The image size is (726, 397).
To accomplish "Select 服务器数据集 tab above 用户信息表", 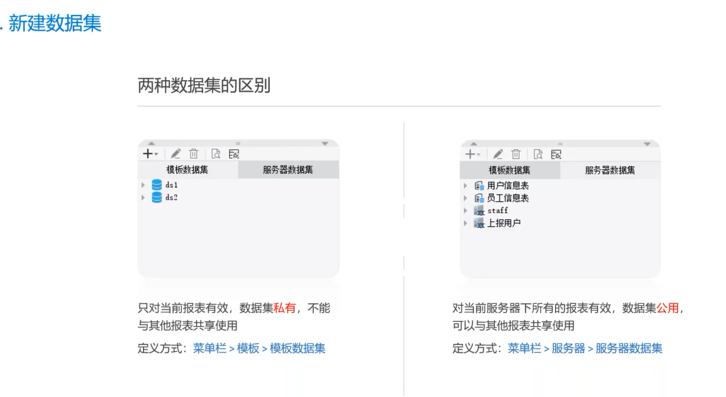I will point(610,170).
